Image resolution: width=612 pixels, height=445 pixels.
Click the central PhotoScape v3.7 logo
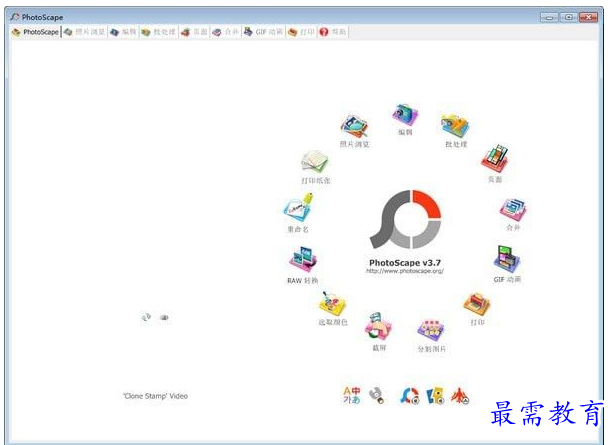[406, 219]
